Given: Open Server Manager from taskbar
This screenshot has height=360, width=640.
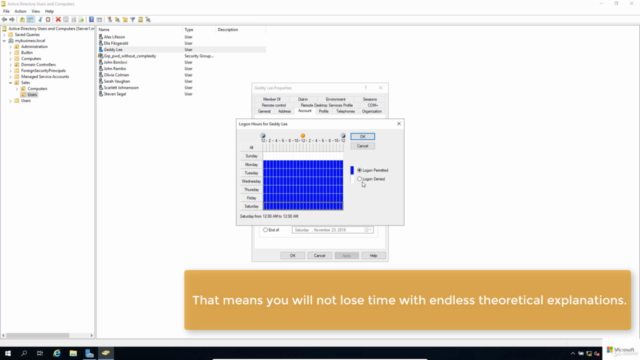Looking at the screenshot, I should (89, 353).
